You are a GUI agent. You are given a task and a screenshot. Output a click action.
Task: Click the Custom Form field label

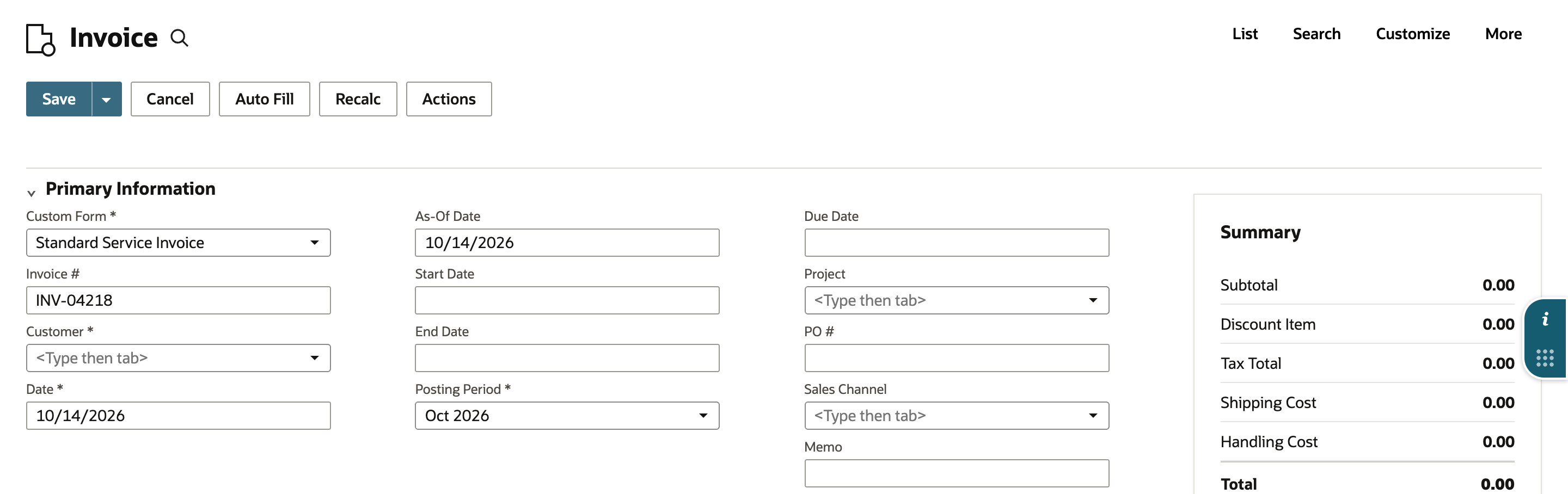coord(71,217)
